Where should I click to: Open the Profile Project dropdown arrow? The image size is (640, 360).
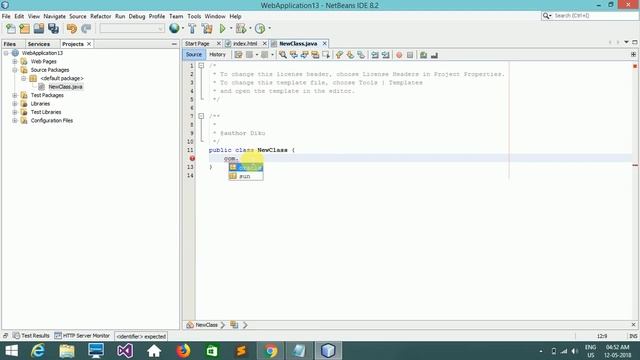click(x=269, y=29)
